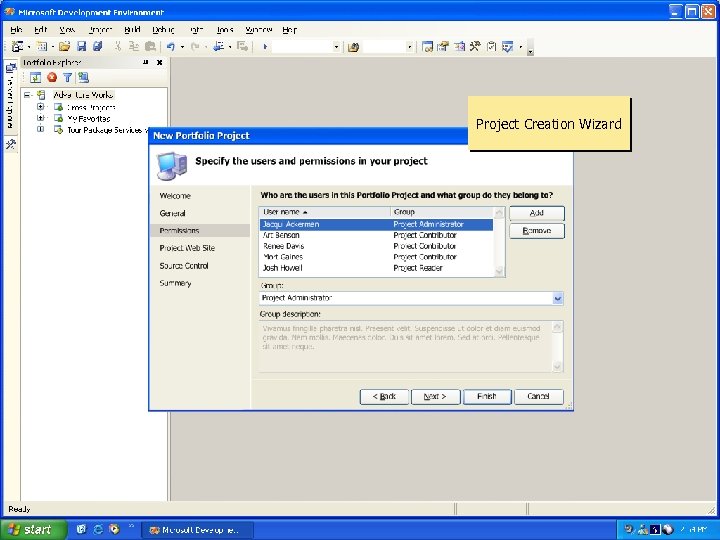Click the Find in Files binoculars icon

coord(353,47)
